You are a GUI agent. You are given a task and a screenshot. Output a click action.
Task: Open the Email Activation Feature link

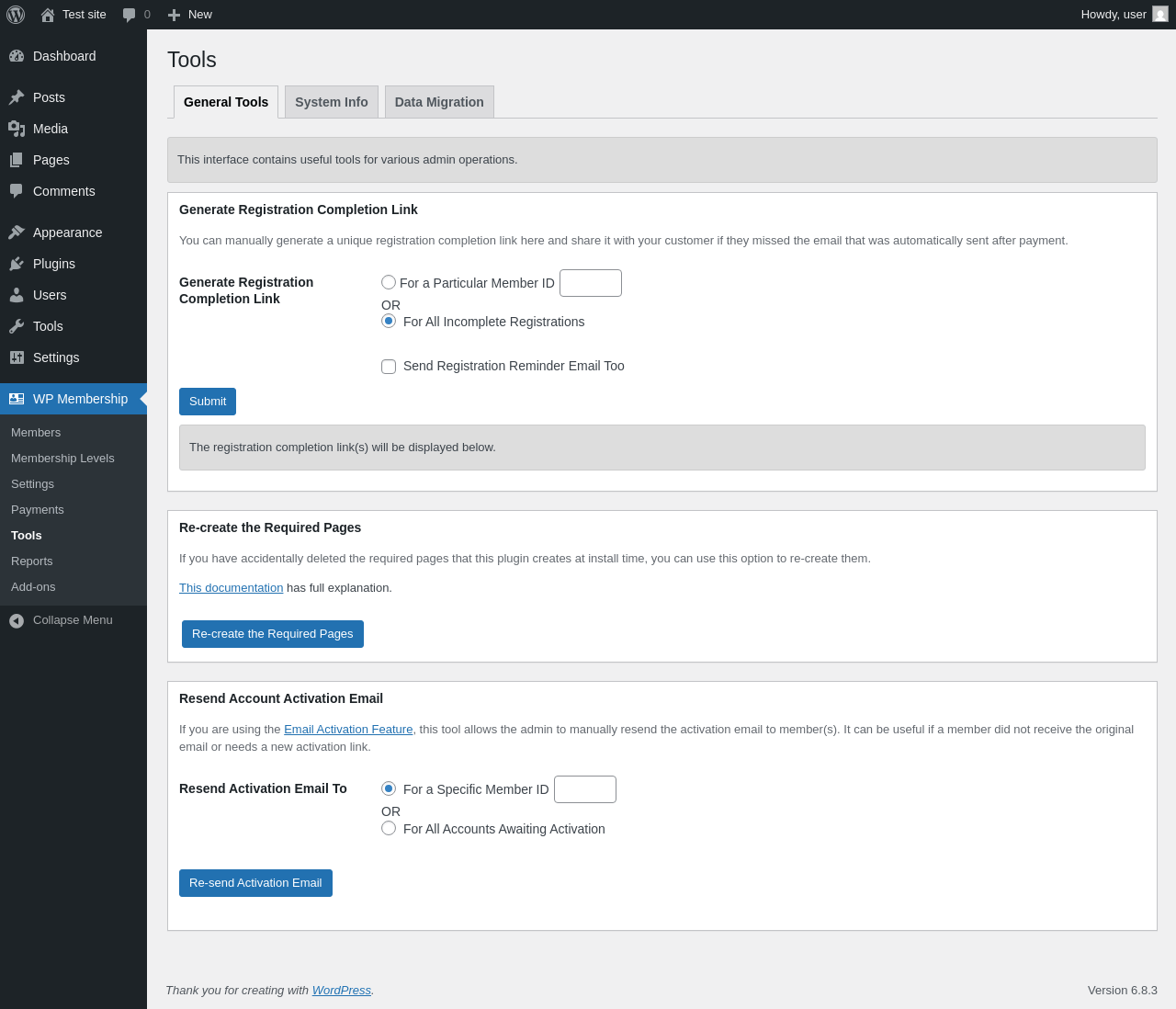[348, 730]
